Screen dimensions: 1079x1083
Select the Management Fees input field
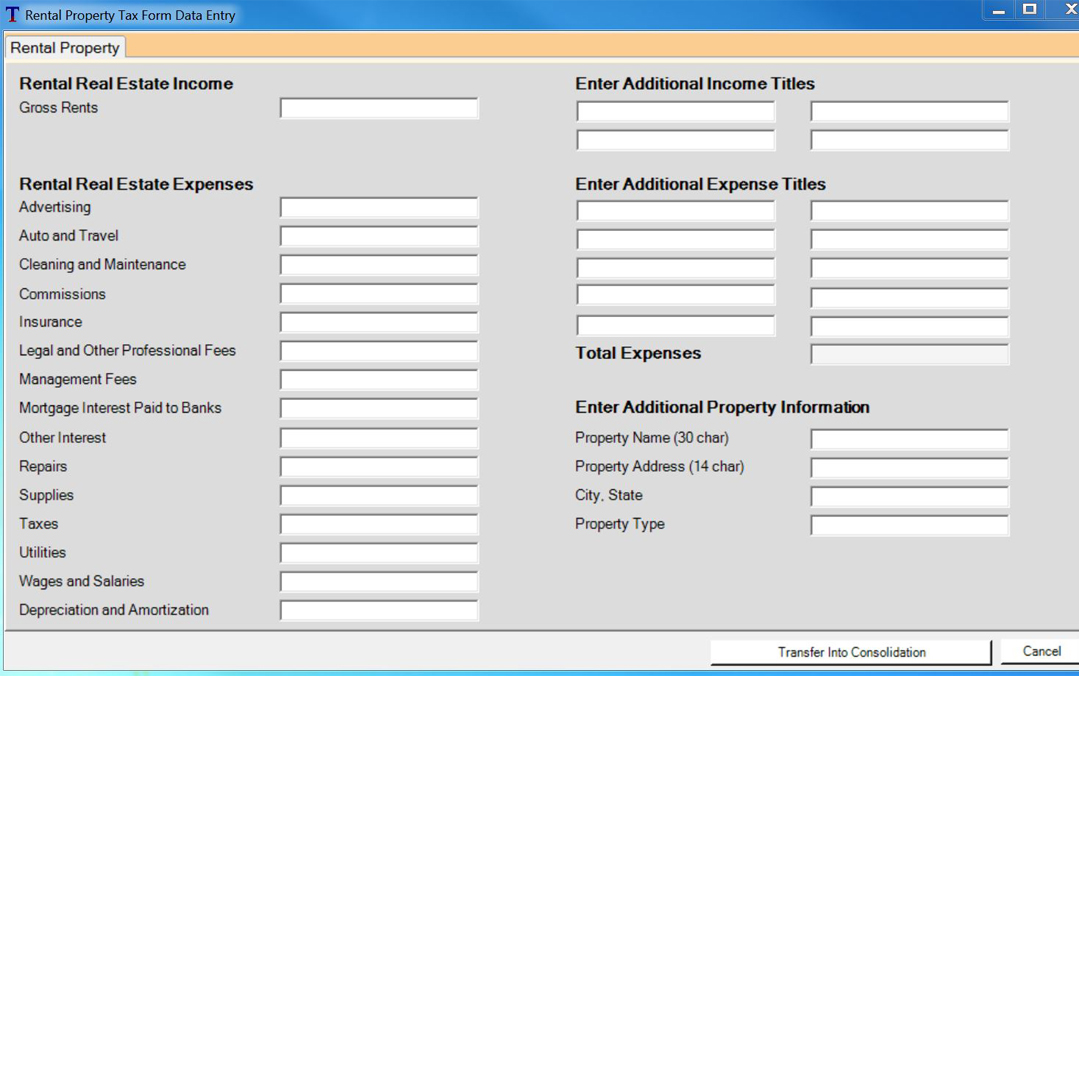point(378,380)
